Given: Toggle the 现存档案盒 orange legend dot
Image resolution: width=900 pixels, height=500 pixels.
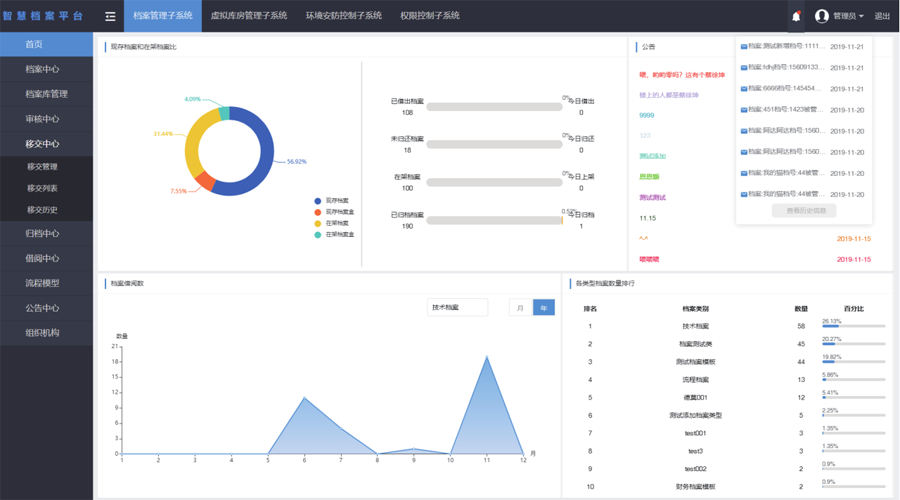Looking at the screenshot, I should click(x=317, y=212).
